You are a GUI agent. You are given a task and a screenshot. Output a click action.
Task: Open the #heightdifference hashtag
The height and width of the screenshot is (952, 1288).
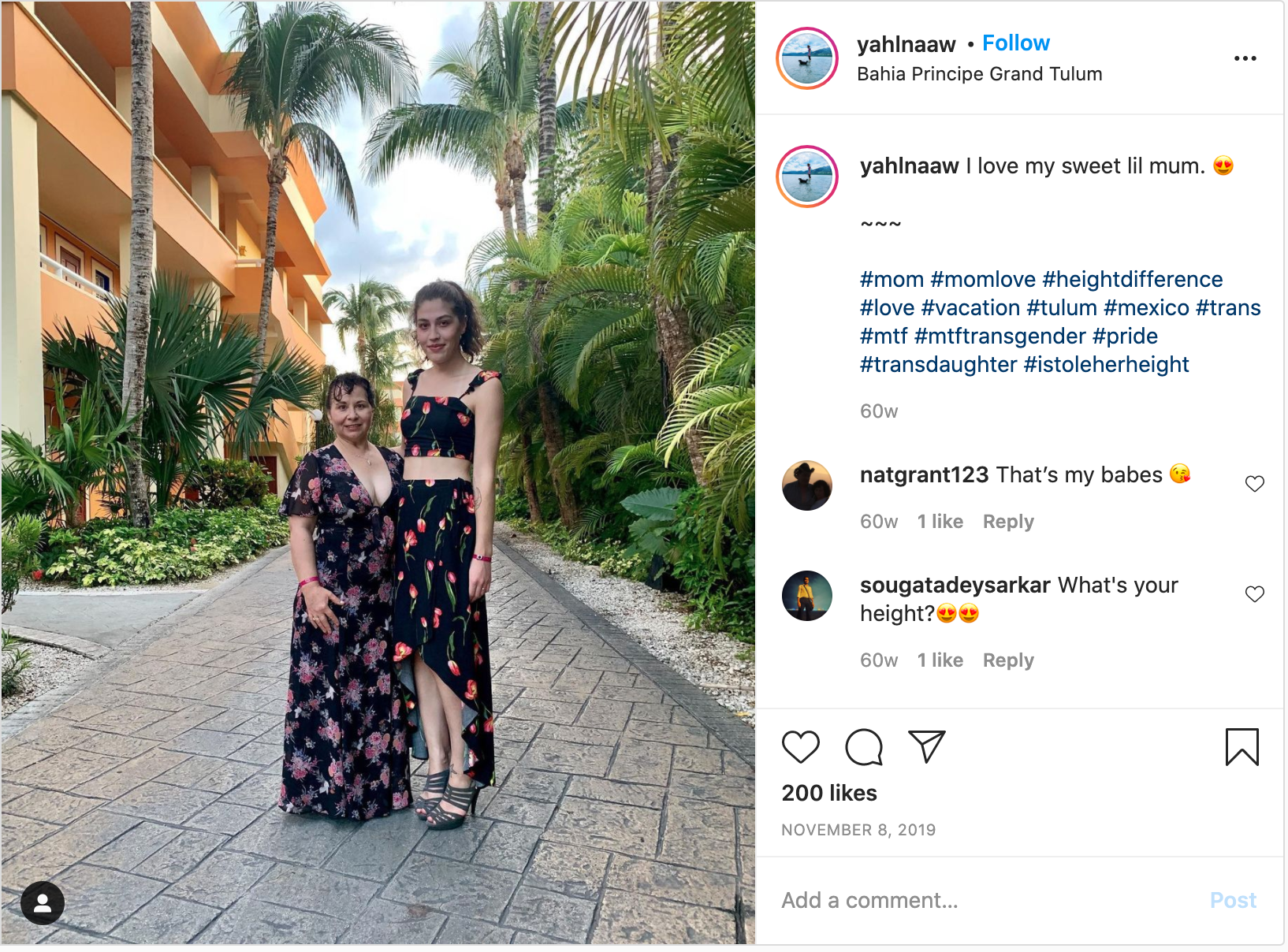(1133, 280)
